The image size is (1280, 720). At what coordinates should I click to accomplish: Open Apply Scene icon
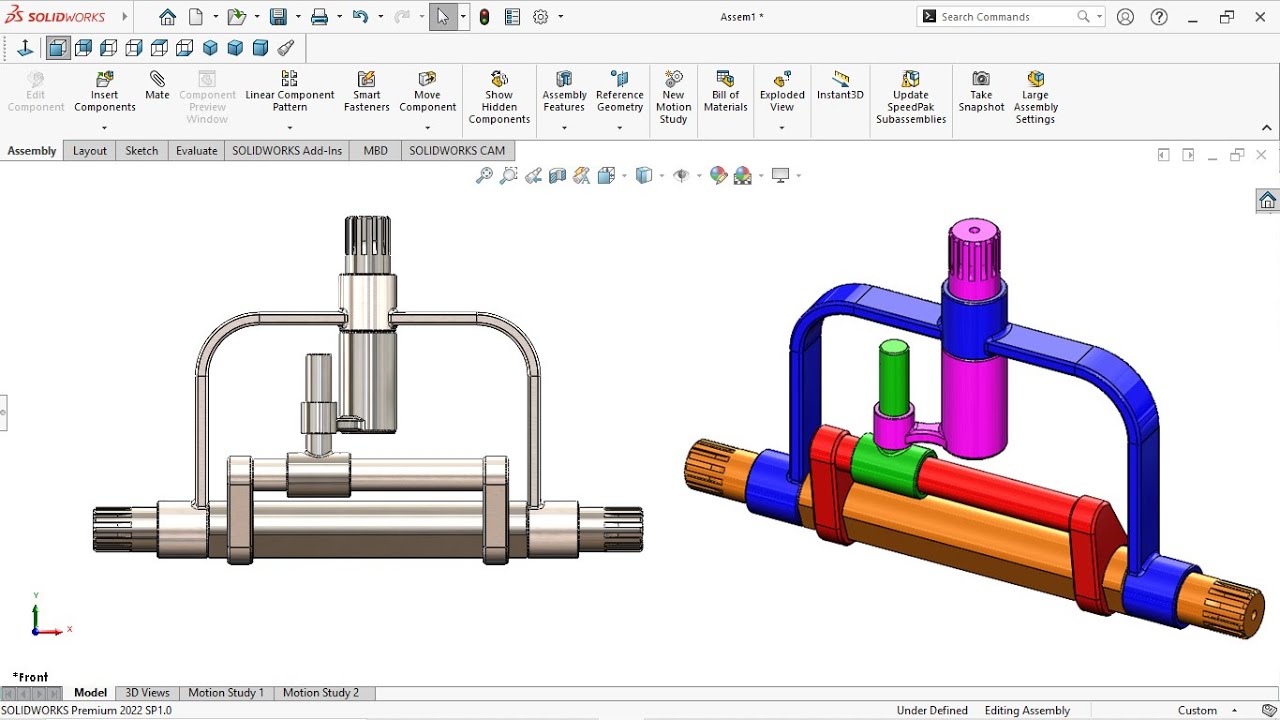click(x=742, y=176)
